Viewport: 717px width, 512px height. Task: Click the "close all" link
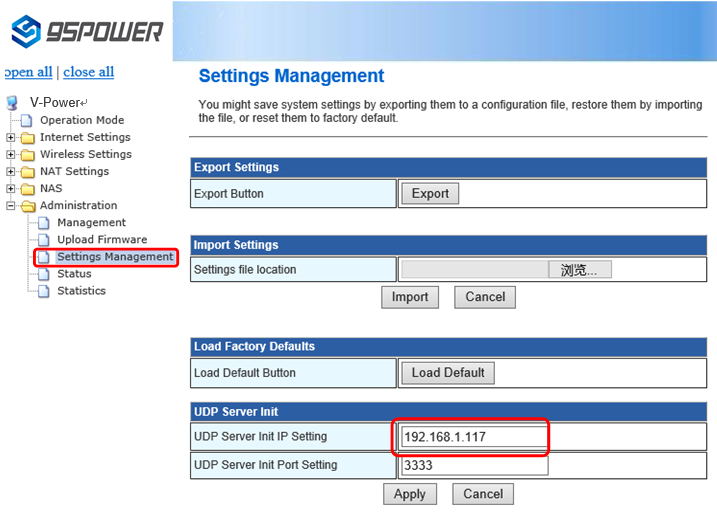coord(88,72)
